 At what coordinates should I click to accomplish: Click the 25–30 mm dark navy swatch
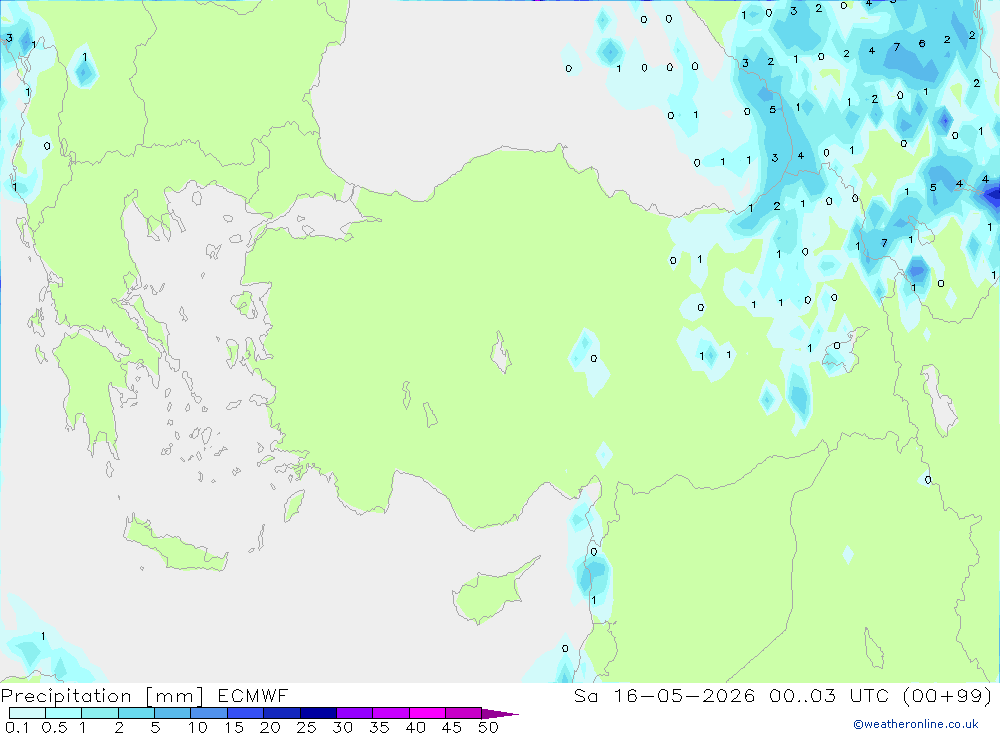coord(318,713)
